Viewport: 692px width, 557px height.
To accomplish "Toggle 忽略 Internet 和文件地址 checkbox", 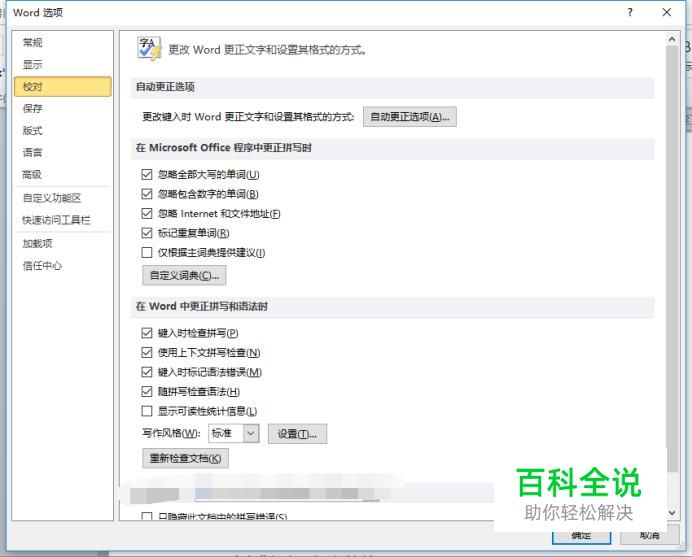I will 147,214.
